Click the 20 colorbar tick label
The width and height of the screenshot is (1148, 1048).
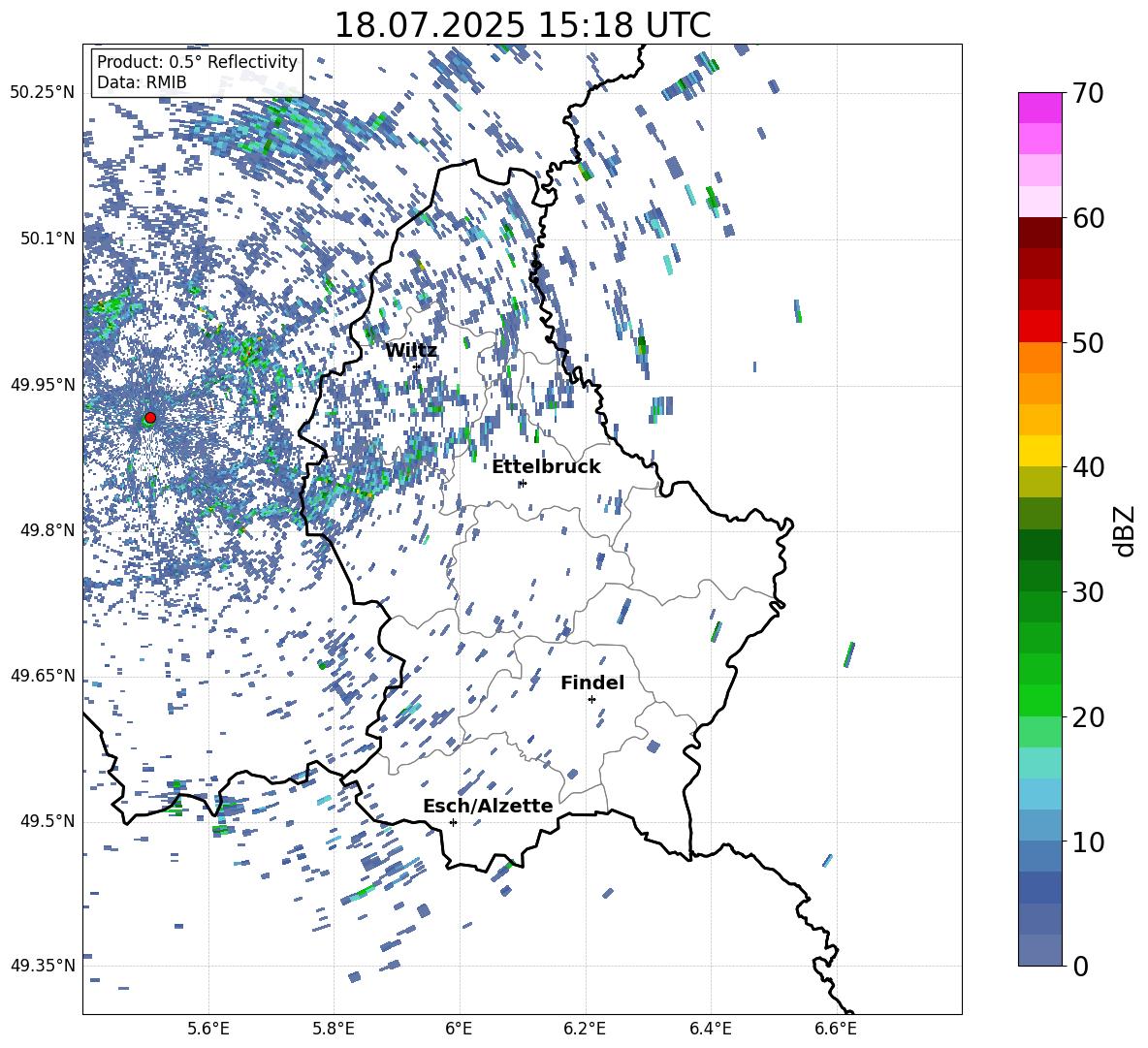[1088, 717]
